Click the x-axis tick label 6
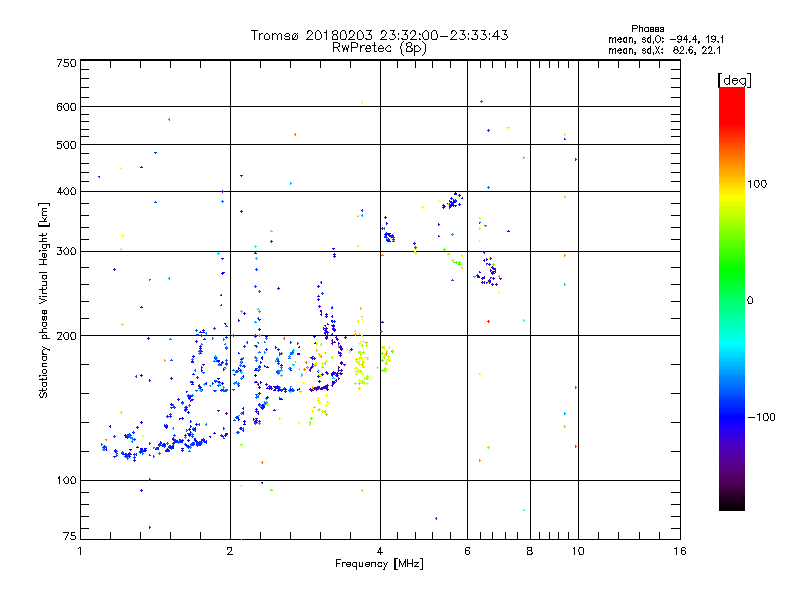 pyautogui.click(x=467, y=551)
